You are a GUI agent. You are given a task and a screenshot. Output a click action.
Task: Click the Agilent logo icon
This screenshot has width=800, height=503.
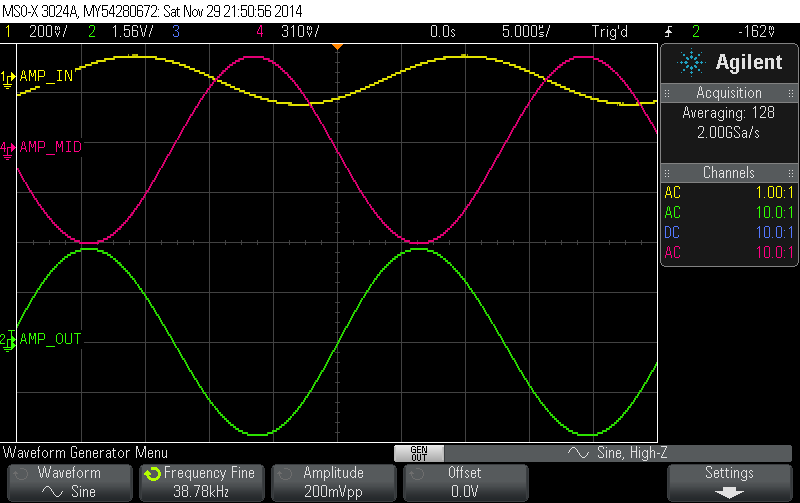pos(691,62)
